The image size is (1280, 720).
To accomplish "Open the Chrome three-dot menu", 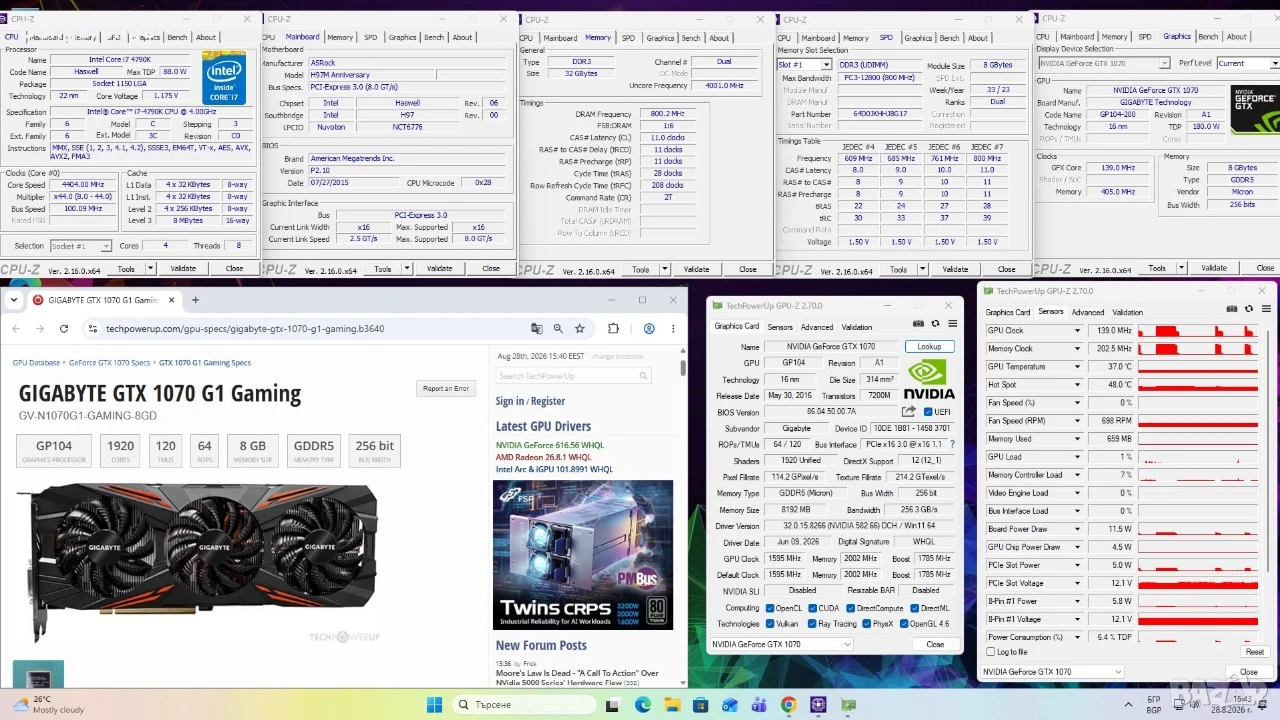I will [673, 328].
